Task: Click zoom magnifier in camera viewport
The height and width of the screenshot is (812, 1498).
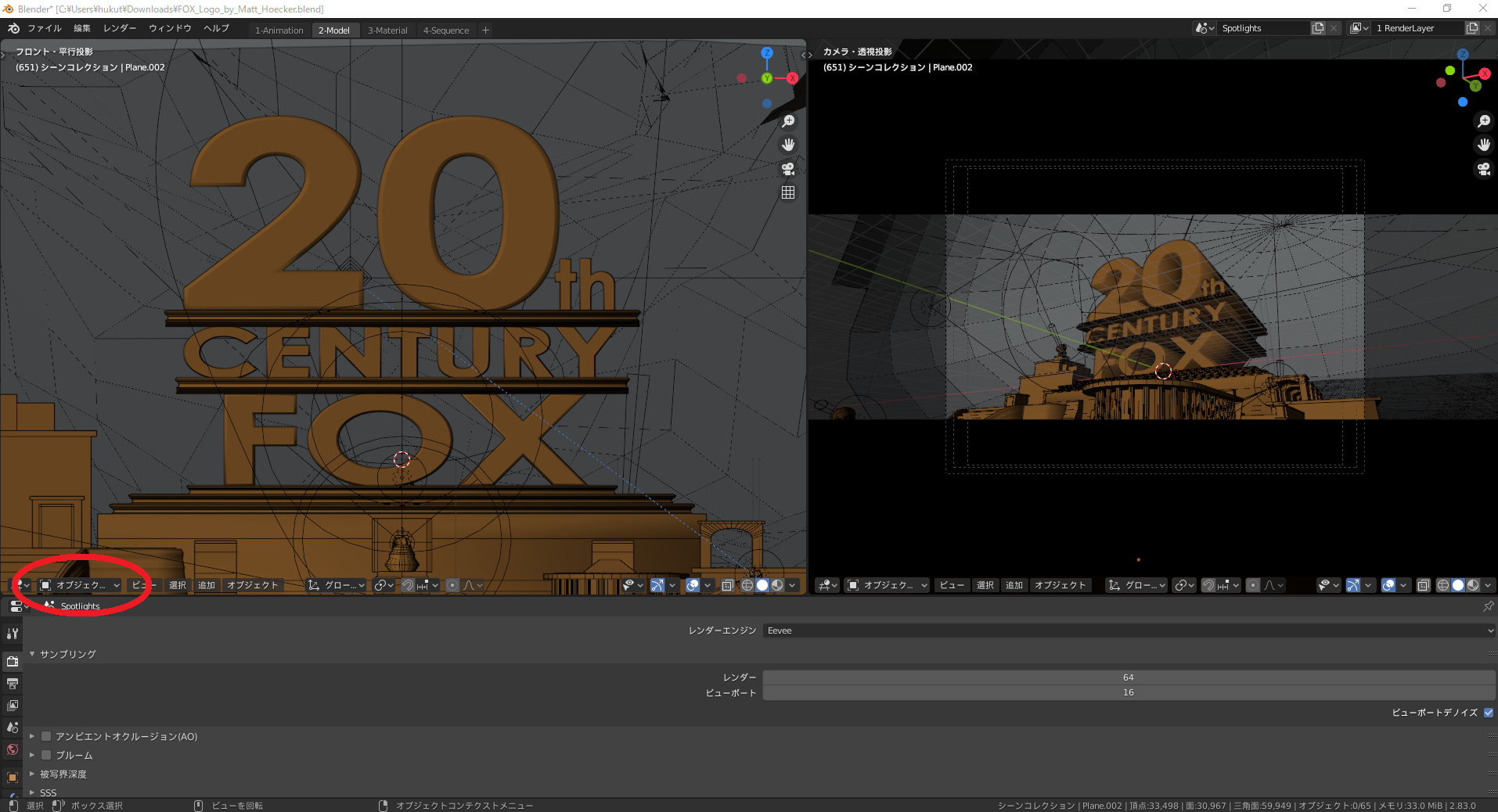Action: [x=1483, y=121]
